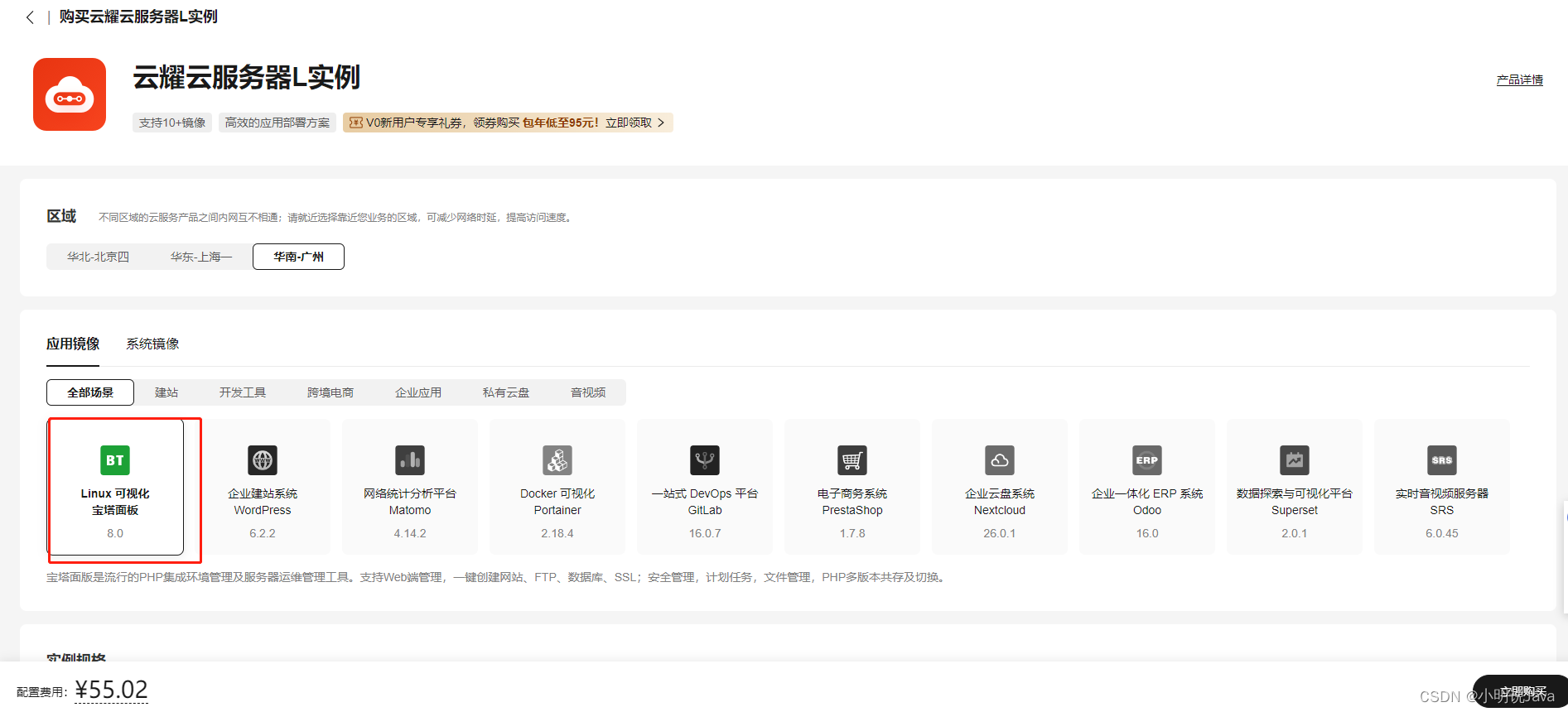Select the Odoo ERP icon
1568x712 pixels.
[1147, 460]
